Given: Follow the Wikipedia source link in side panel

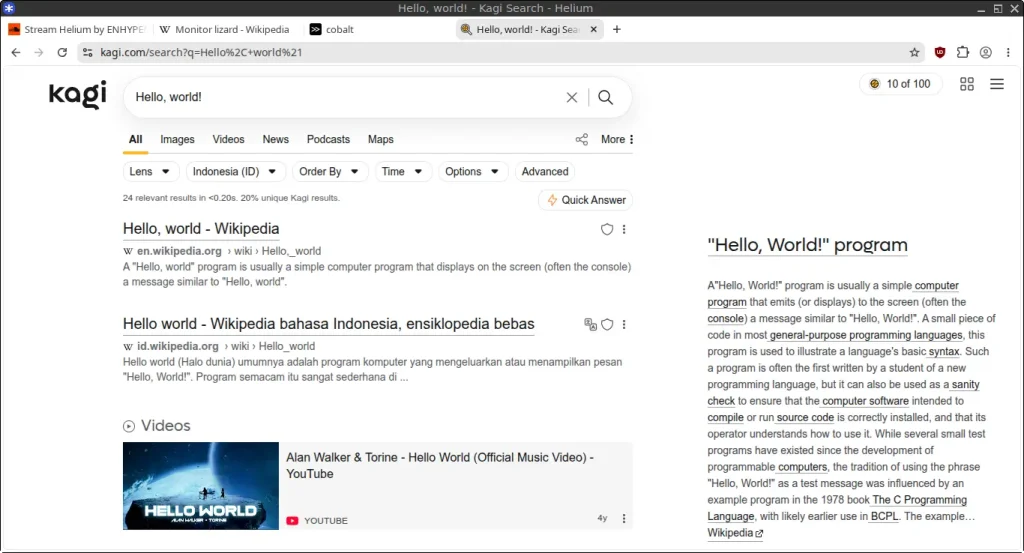Looking at the screenshot, I should (735, 533).
